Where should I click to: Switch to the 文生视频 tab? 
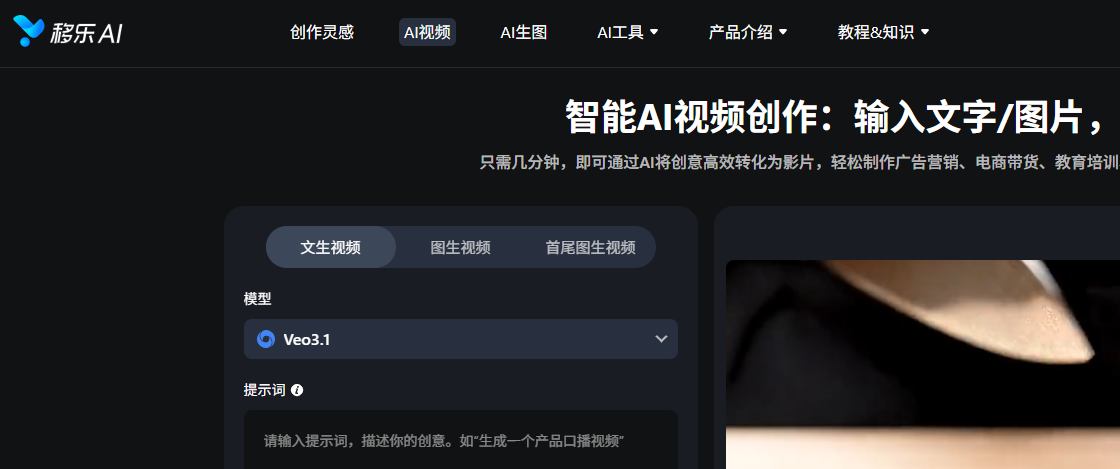tap(331, 247)
